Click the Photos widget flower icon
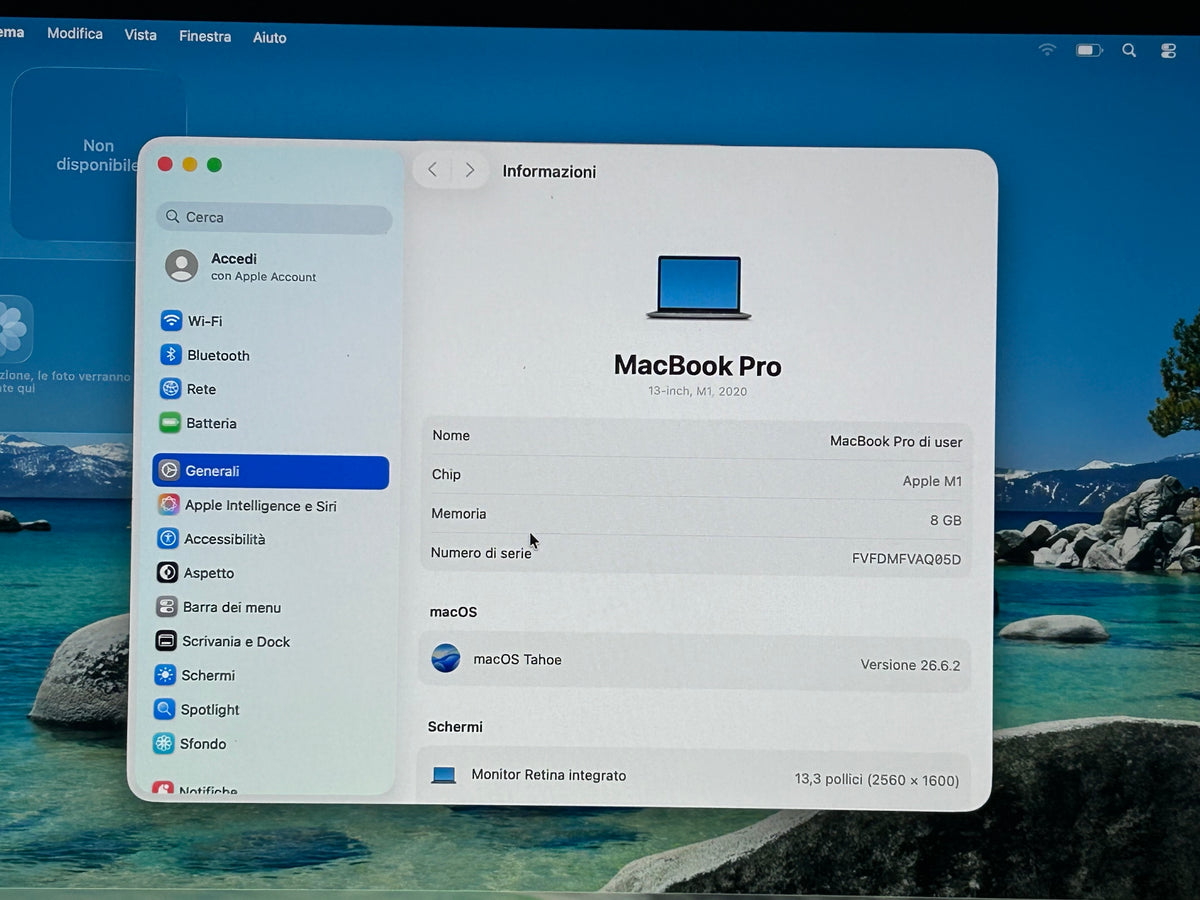Screen dimensions: 1200x900 (12, 330)
